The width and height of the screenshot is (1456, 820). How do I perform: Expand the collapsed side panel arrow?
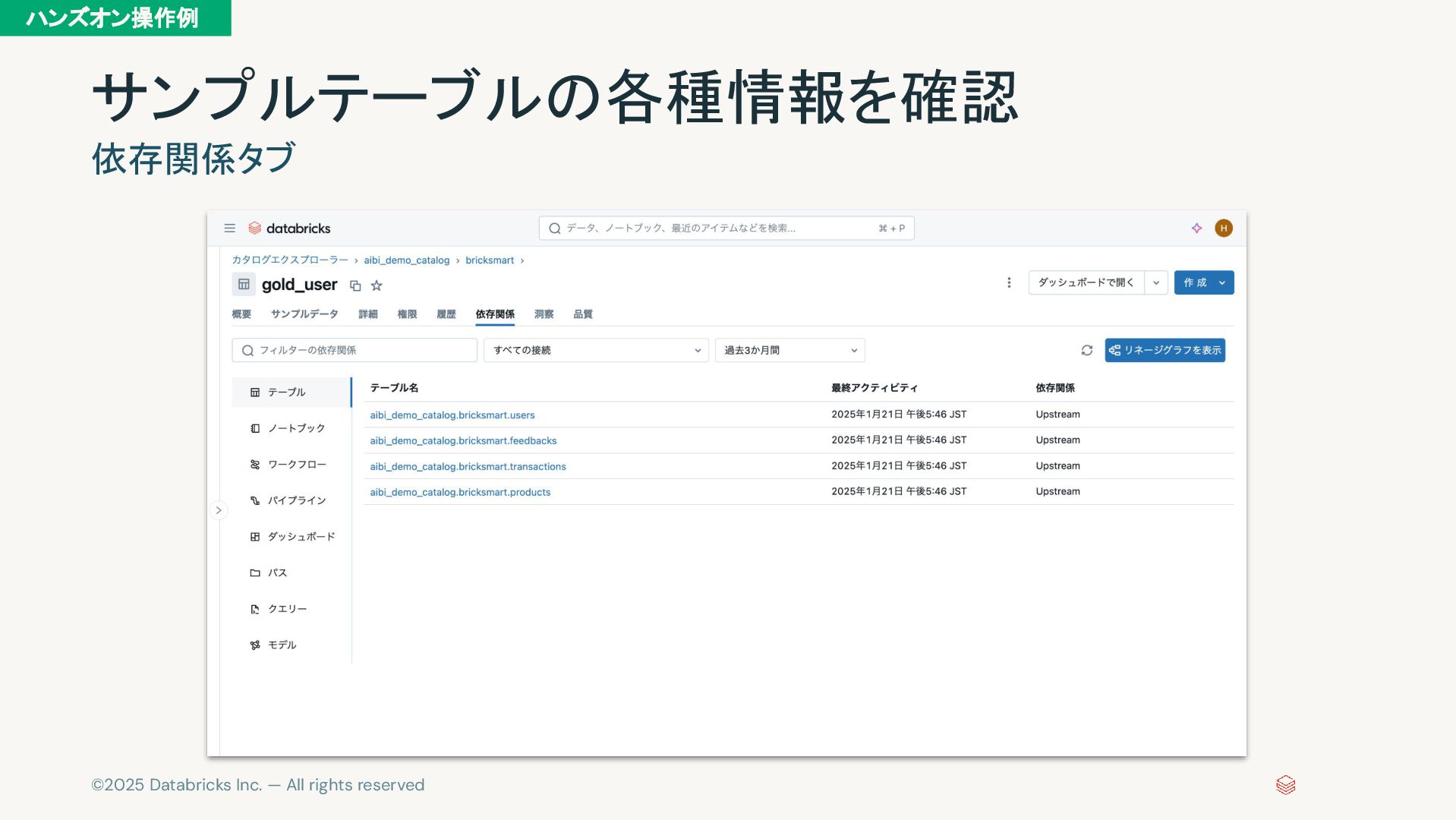point(219,510)
